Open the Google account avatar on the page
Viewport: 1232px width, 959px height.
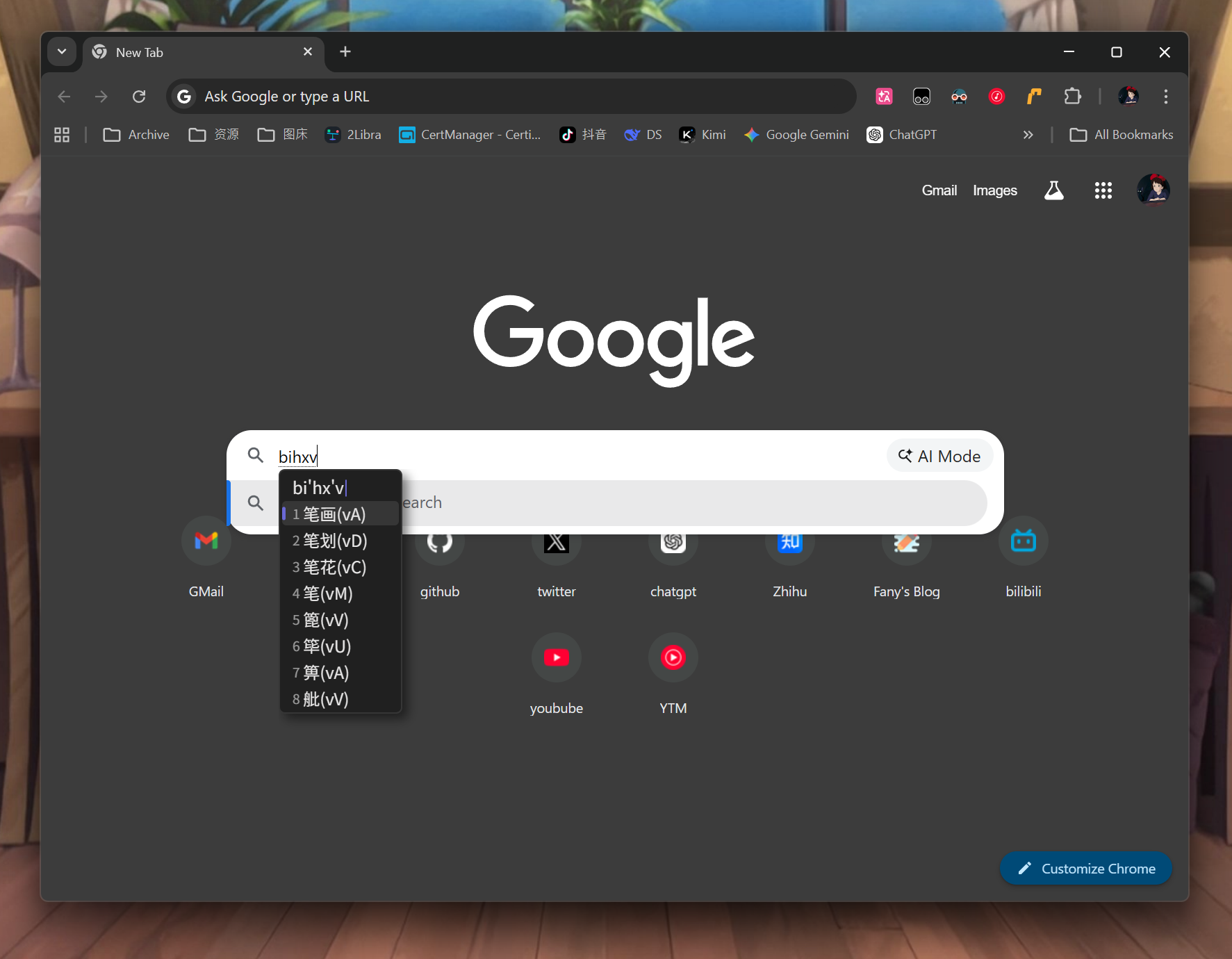[x=1153, y=190]
